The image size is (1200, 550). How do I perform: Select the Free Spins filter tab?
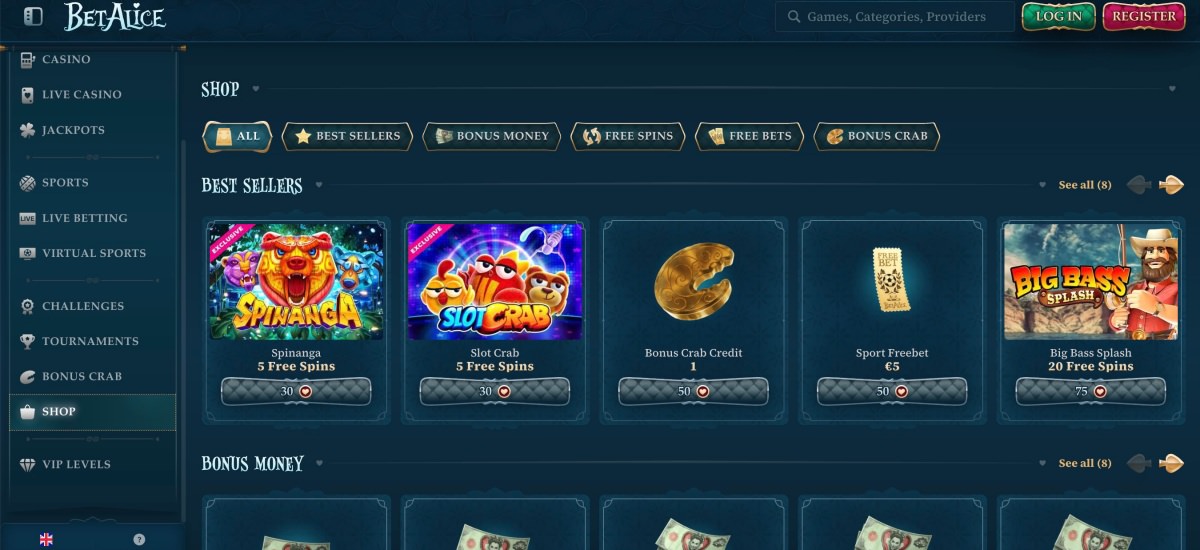coord(628,136)
